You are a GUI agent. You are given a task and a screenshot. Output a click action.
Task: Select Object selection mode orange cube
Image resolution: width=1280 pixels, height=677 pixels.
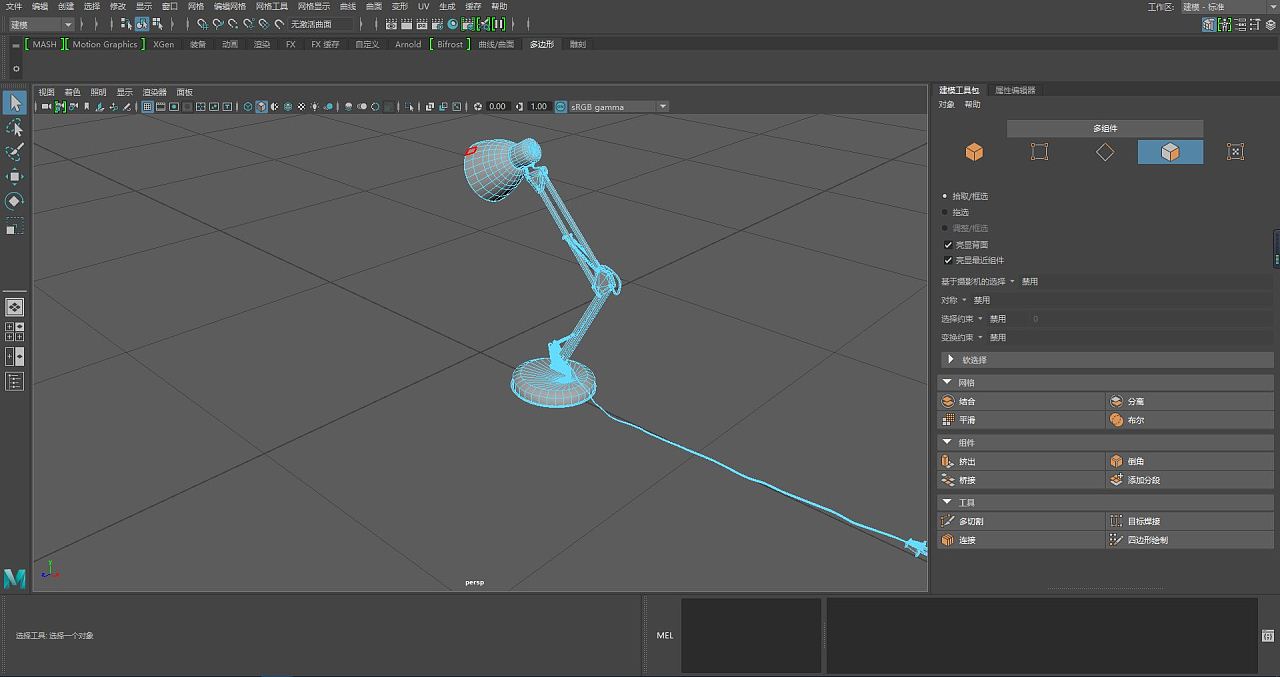pyautogui.click(x=974, y=152)
